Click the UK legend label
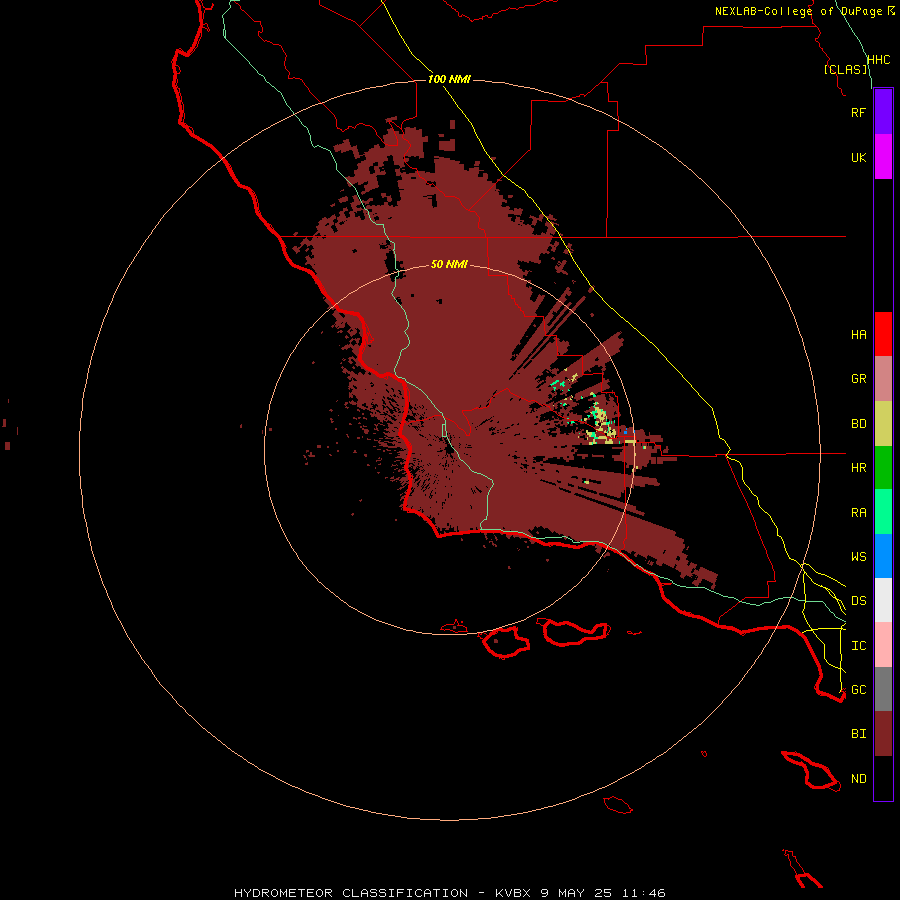Screen dimensions: 900x900 click(x=858, y=158)
